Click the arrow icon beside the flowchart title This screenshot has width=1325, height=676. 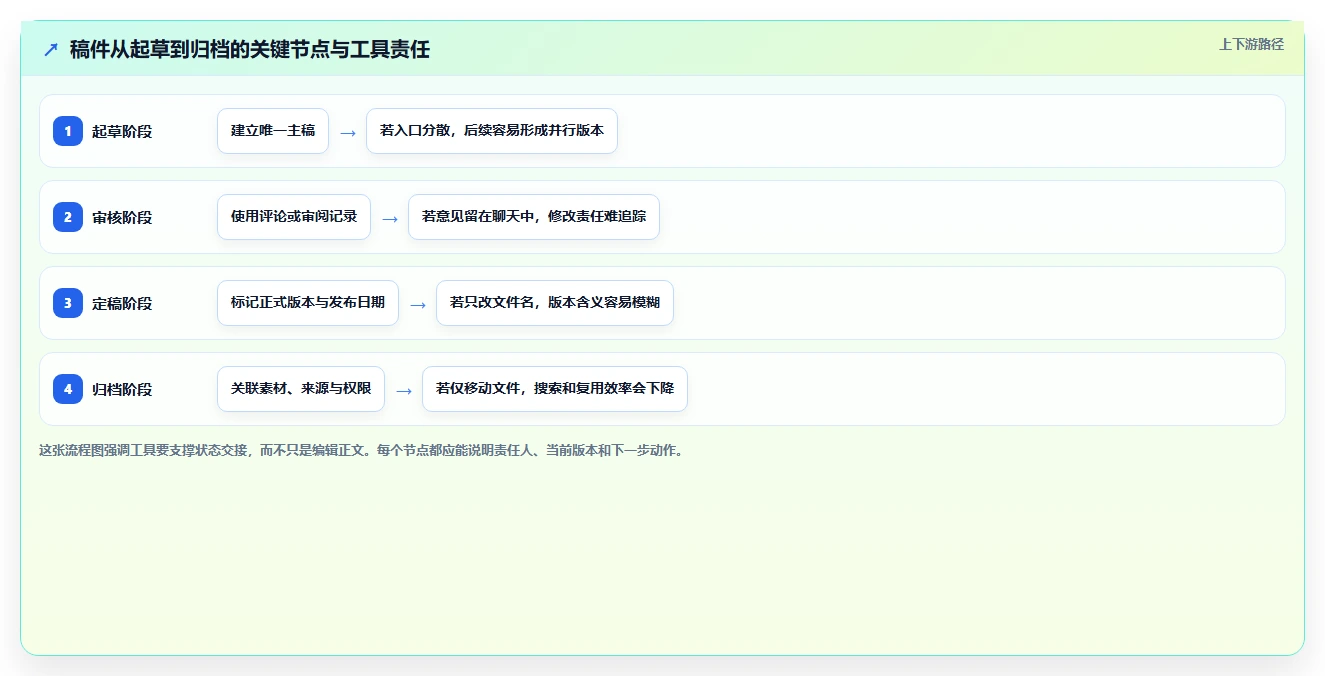(51, 49)
